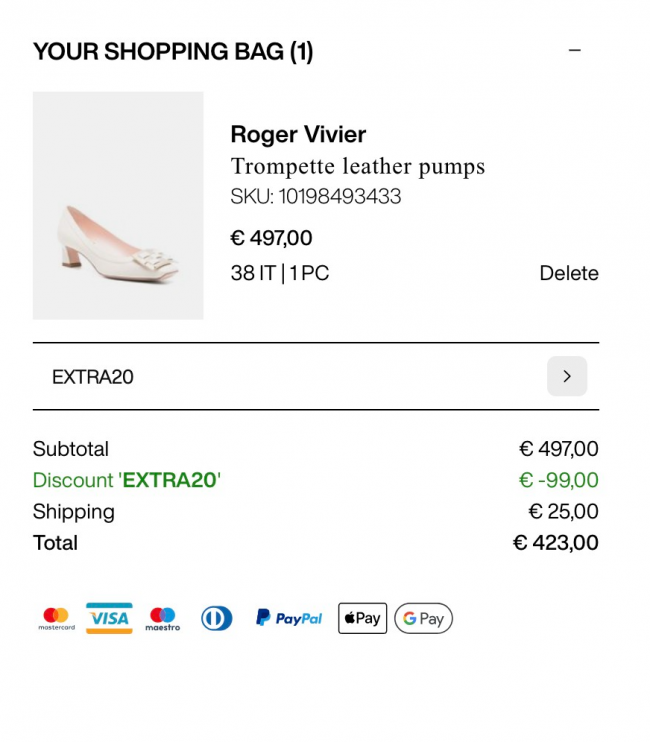Screen dimensions: 650x742
Task: Select the Visa payment icon
Action: (x=109, y=618)
